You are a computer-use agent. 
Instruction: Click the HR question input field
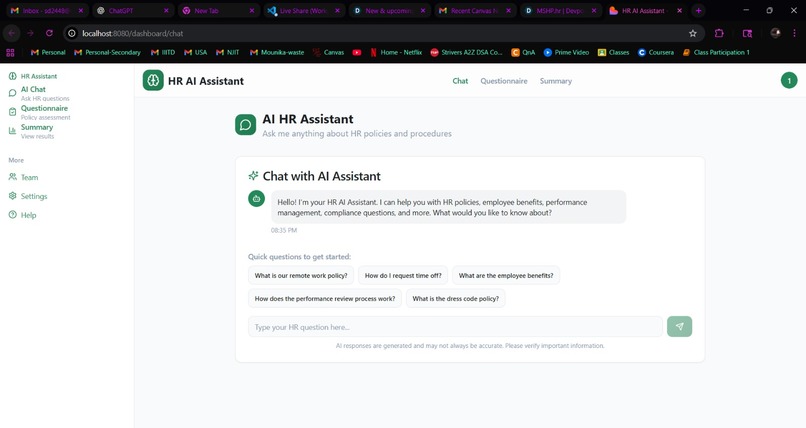coord(455,327)
